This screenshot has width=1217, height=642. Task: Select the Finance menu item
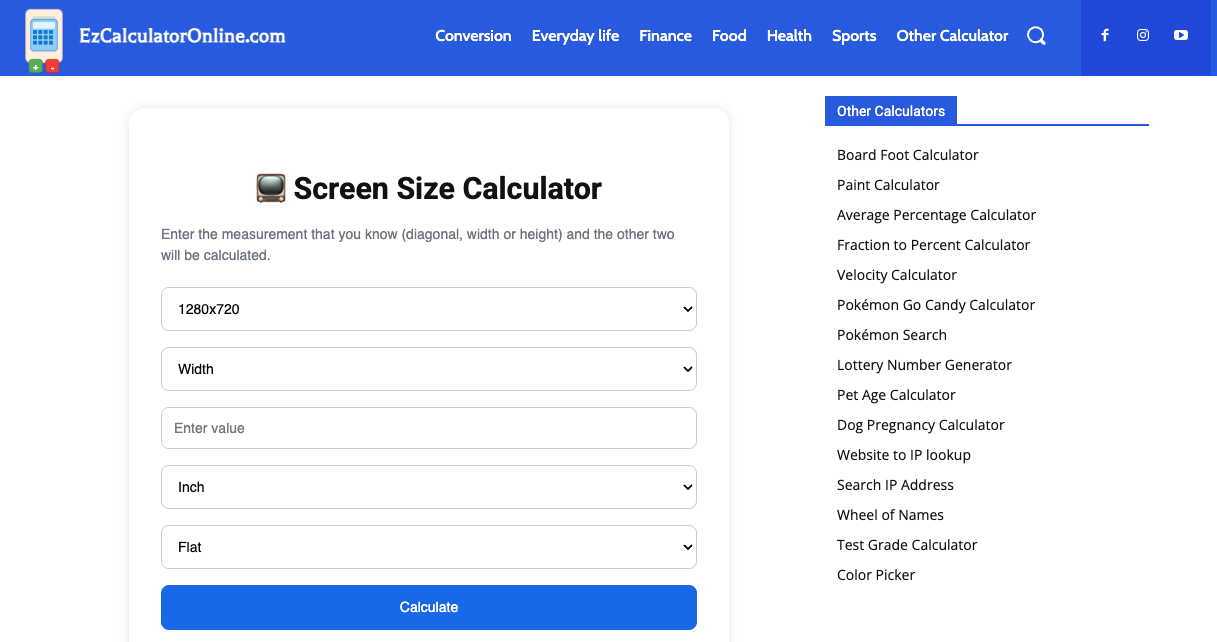point(665,35)
